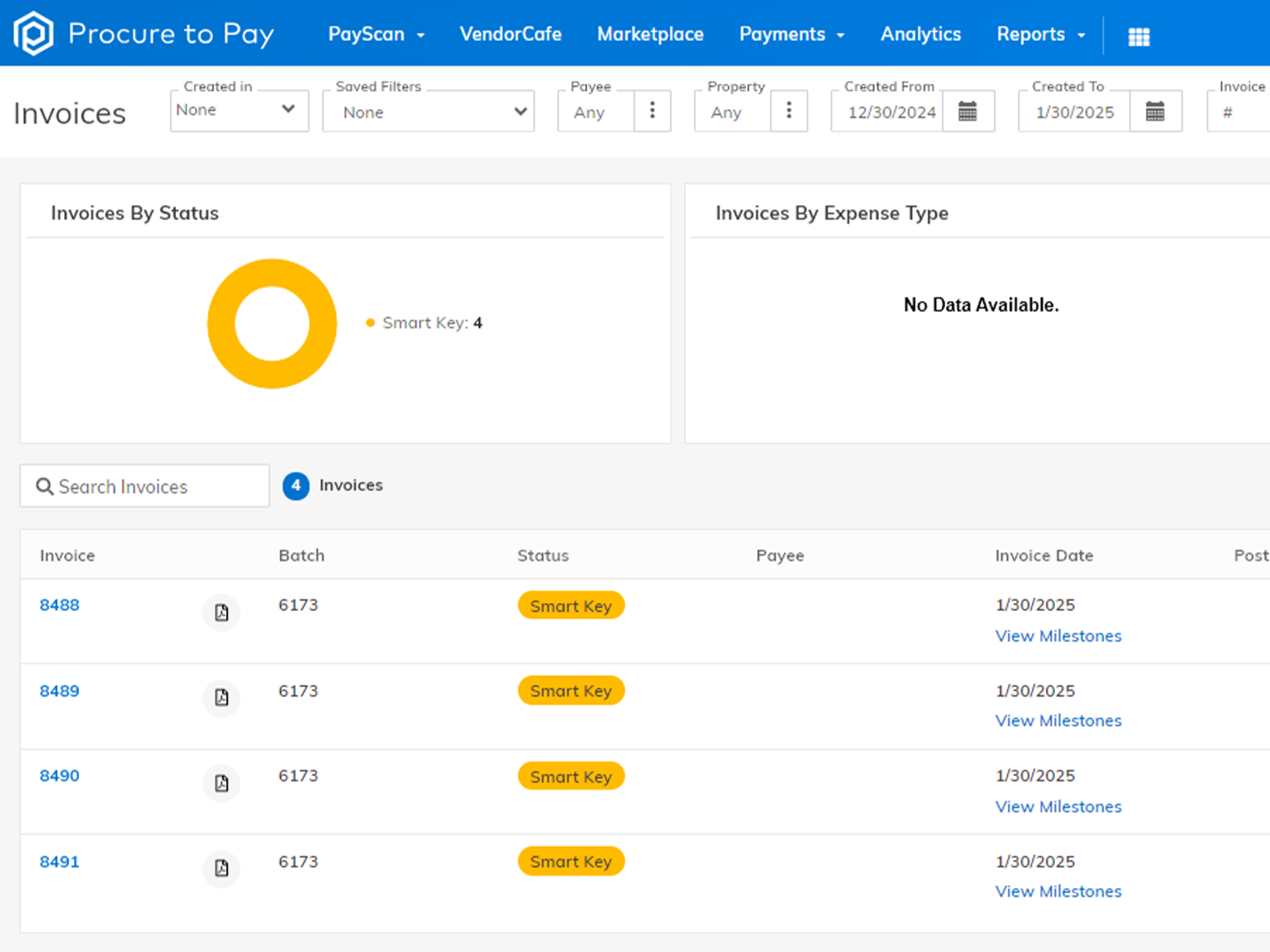Open the PayScan dropdown menu

click(x=376, y=34)
